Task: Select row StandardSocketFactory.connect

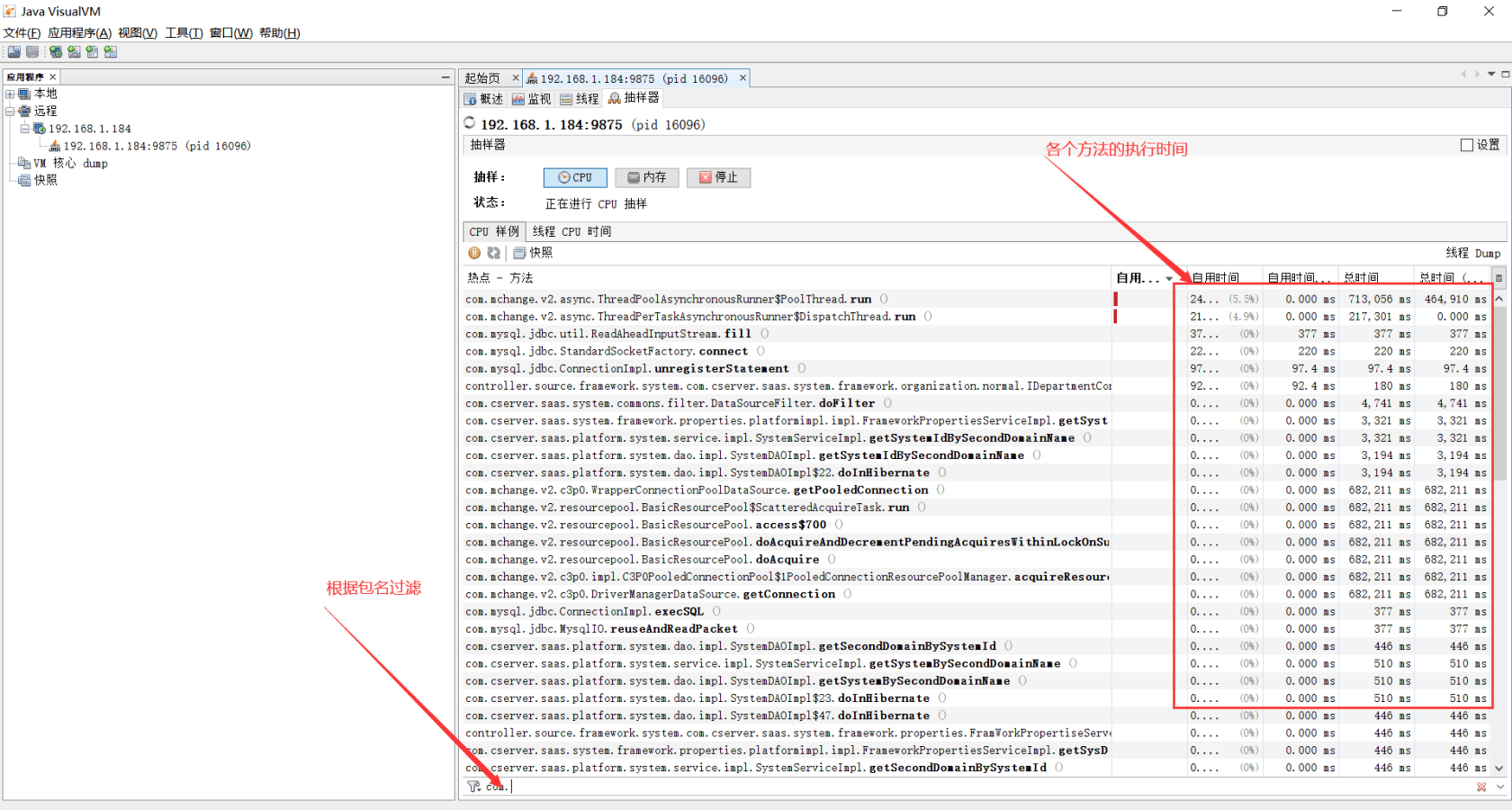Action: point(976,351)
